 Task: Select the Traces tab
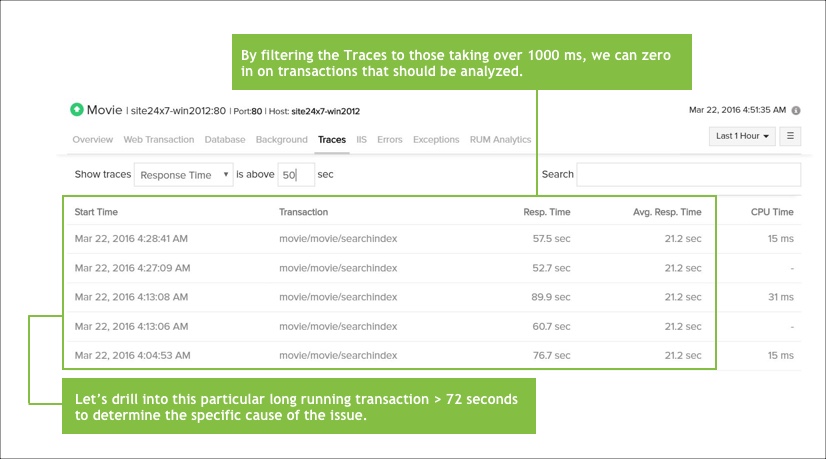(x=332, y=140)
